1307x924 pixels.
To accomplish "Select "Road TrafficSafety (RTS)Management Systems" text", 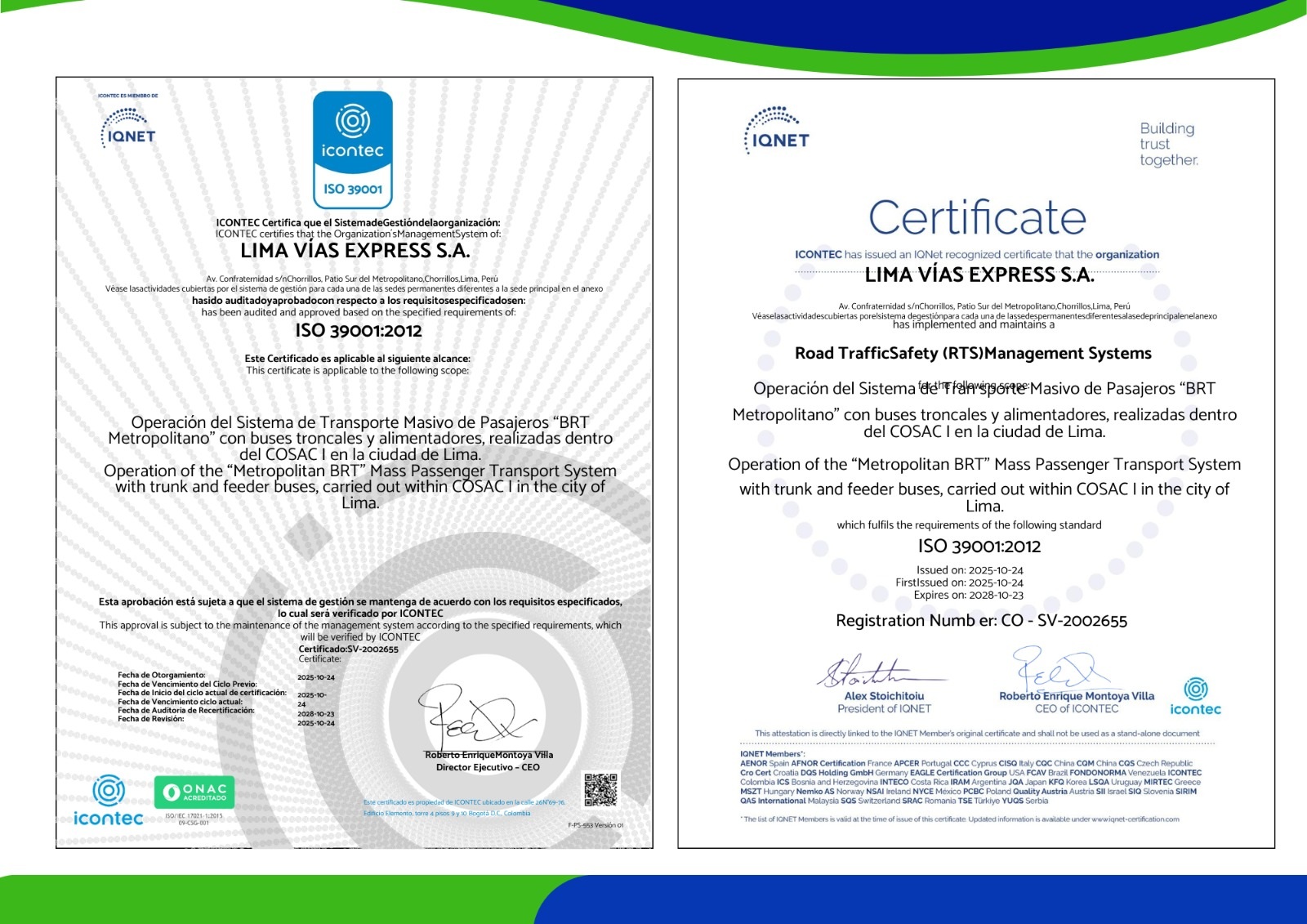I will coord(973,354).
